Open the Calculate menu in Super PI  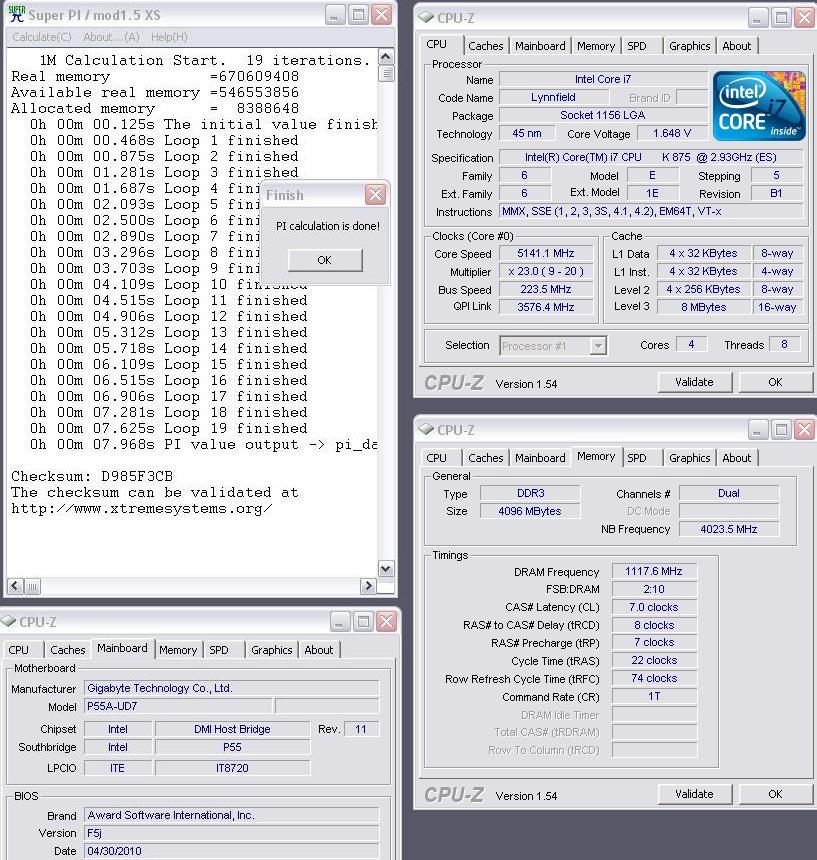pos(42,37)
